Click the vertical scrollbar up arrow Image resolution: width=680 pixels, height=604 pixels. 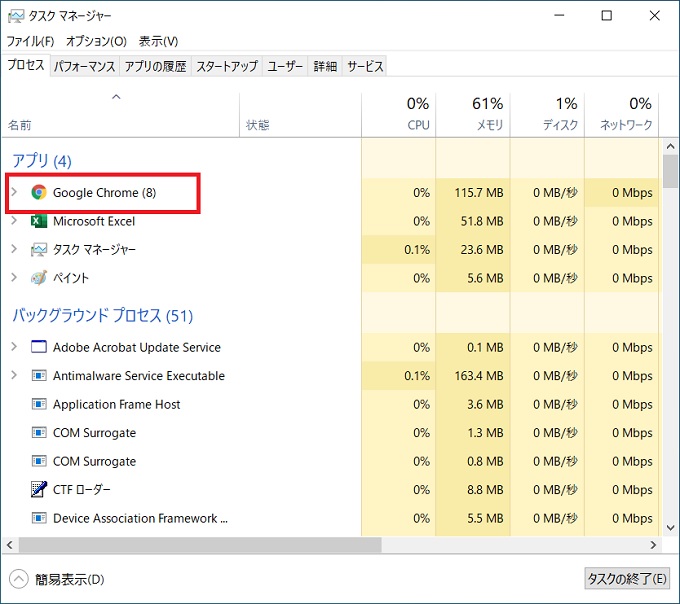point(670,147)
